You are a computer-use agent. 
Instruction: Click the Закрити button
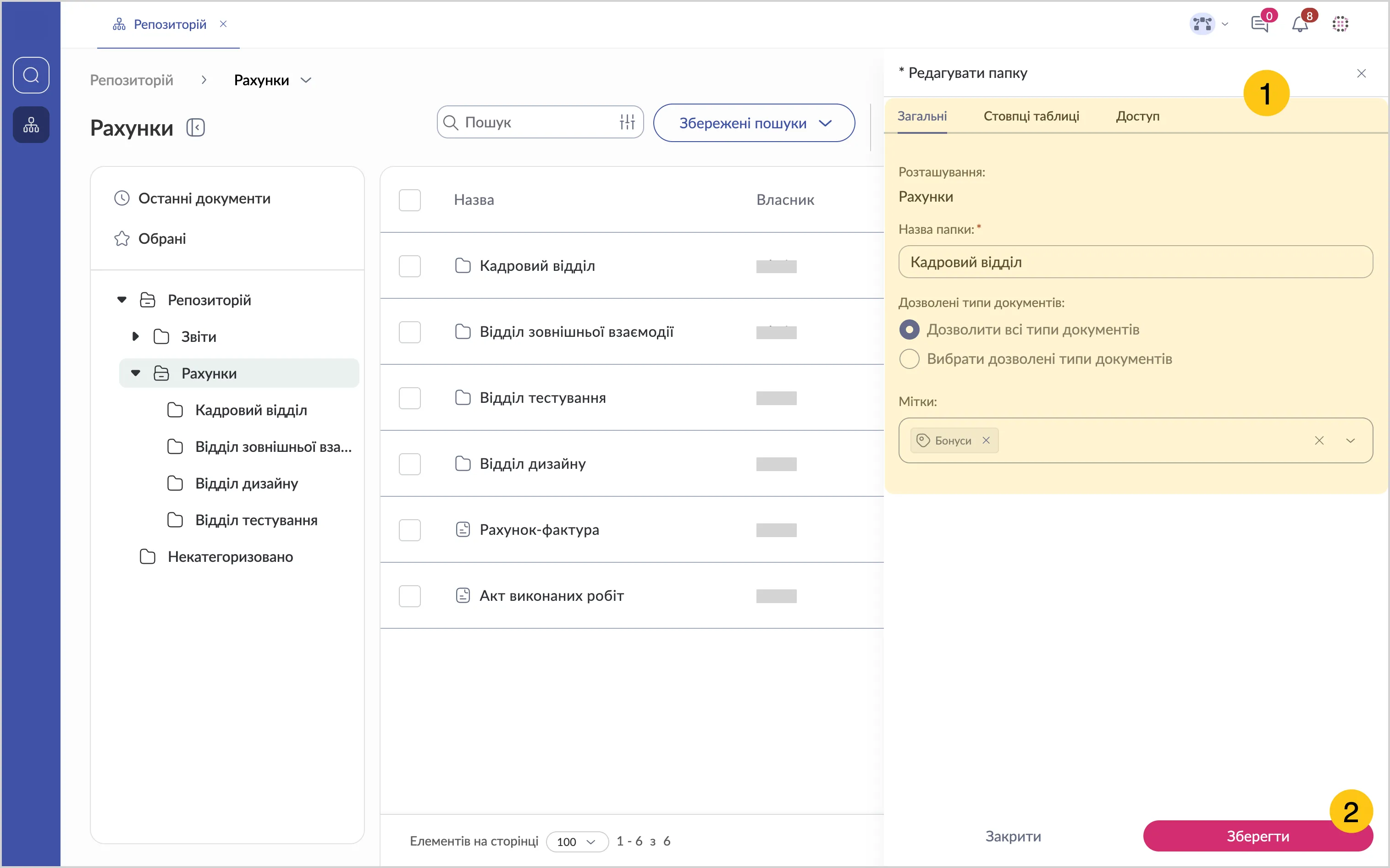click(1013, 836)
